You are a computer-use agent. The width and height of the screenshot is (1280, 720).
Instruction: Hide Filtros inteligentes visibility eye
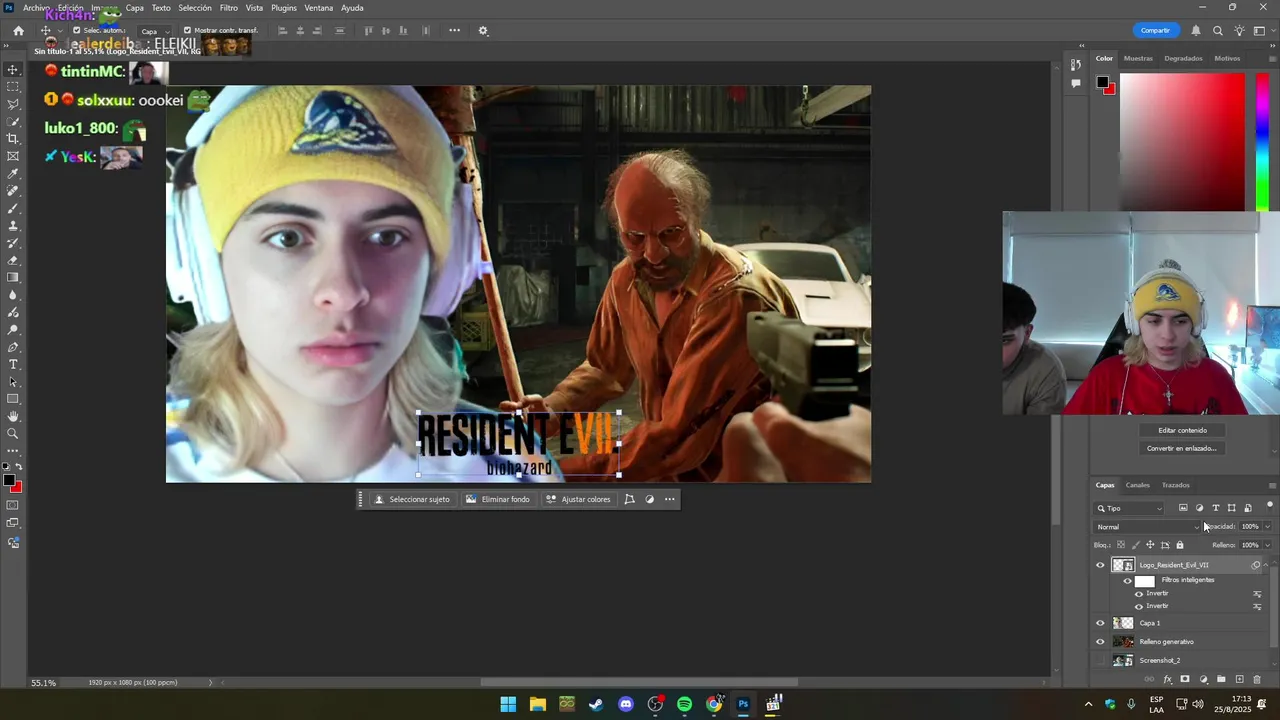tap(1127, 580)
